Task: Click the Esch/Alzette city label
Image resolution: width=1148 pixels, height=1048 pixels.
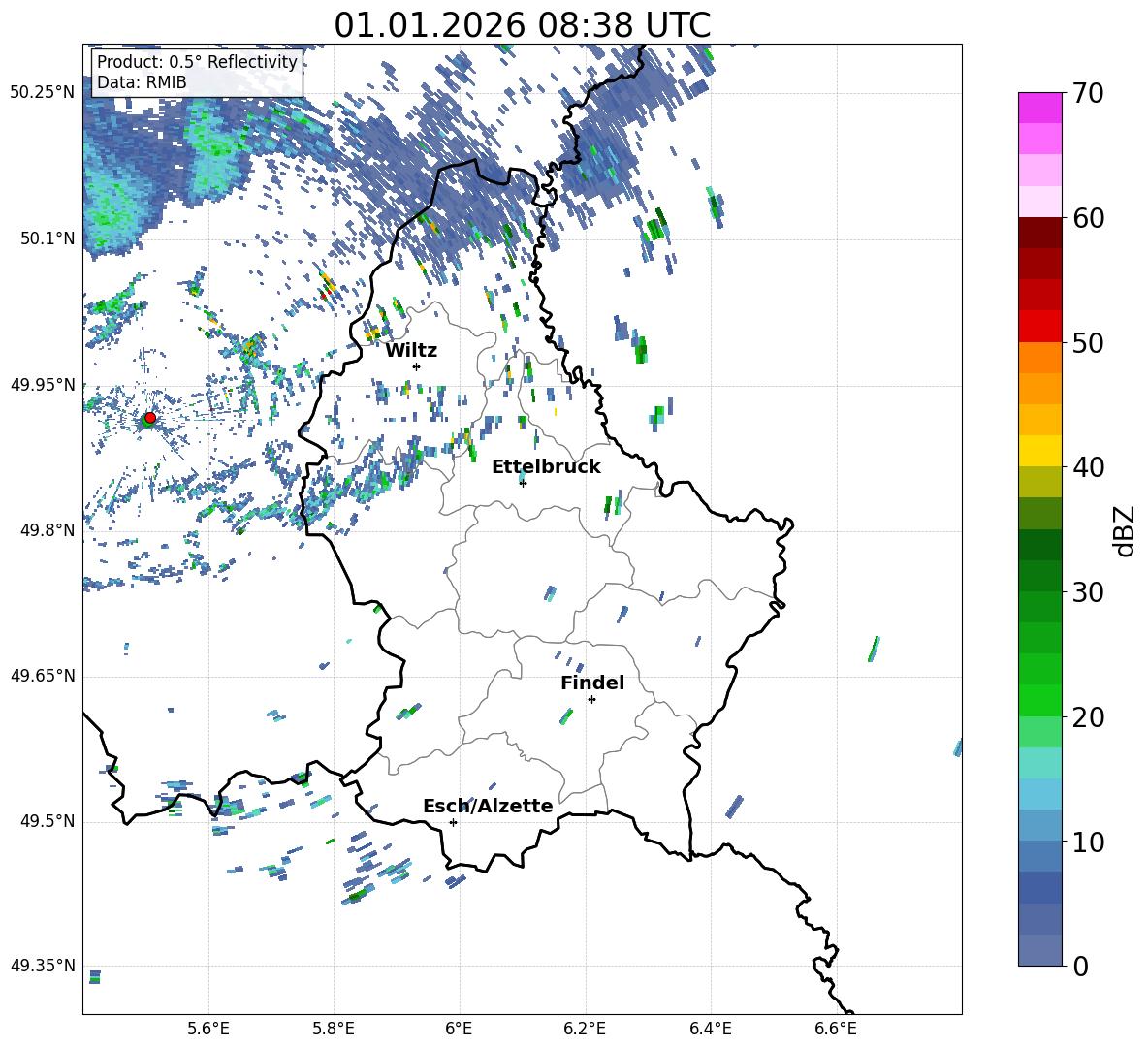Action: click(x=488, y=806)
